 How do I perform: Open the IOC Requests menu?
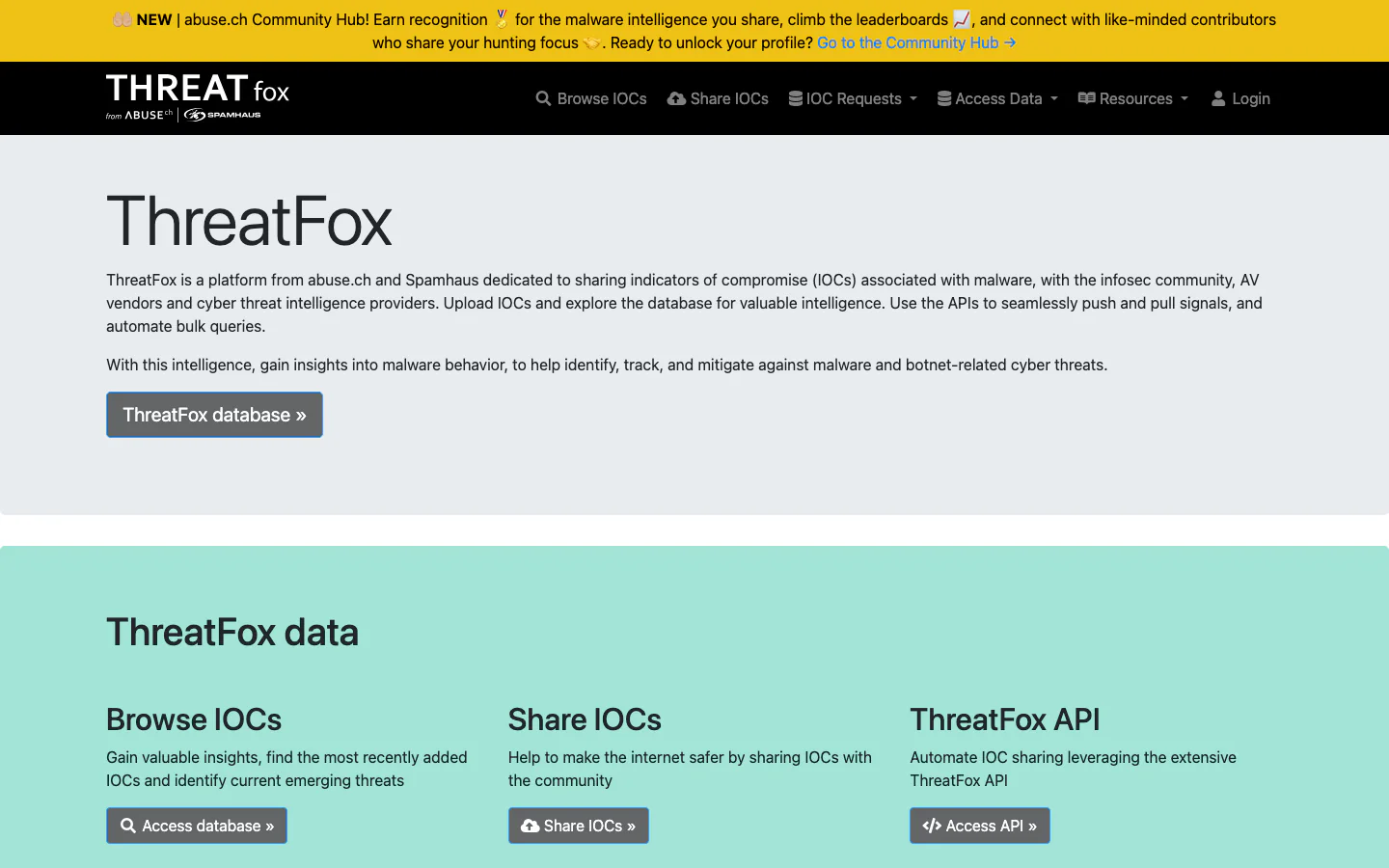click(x=853, y=98)
